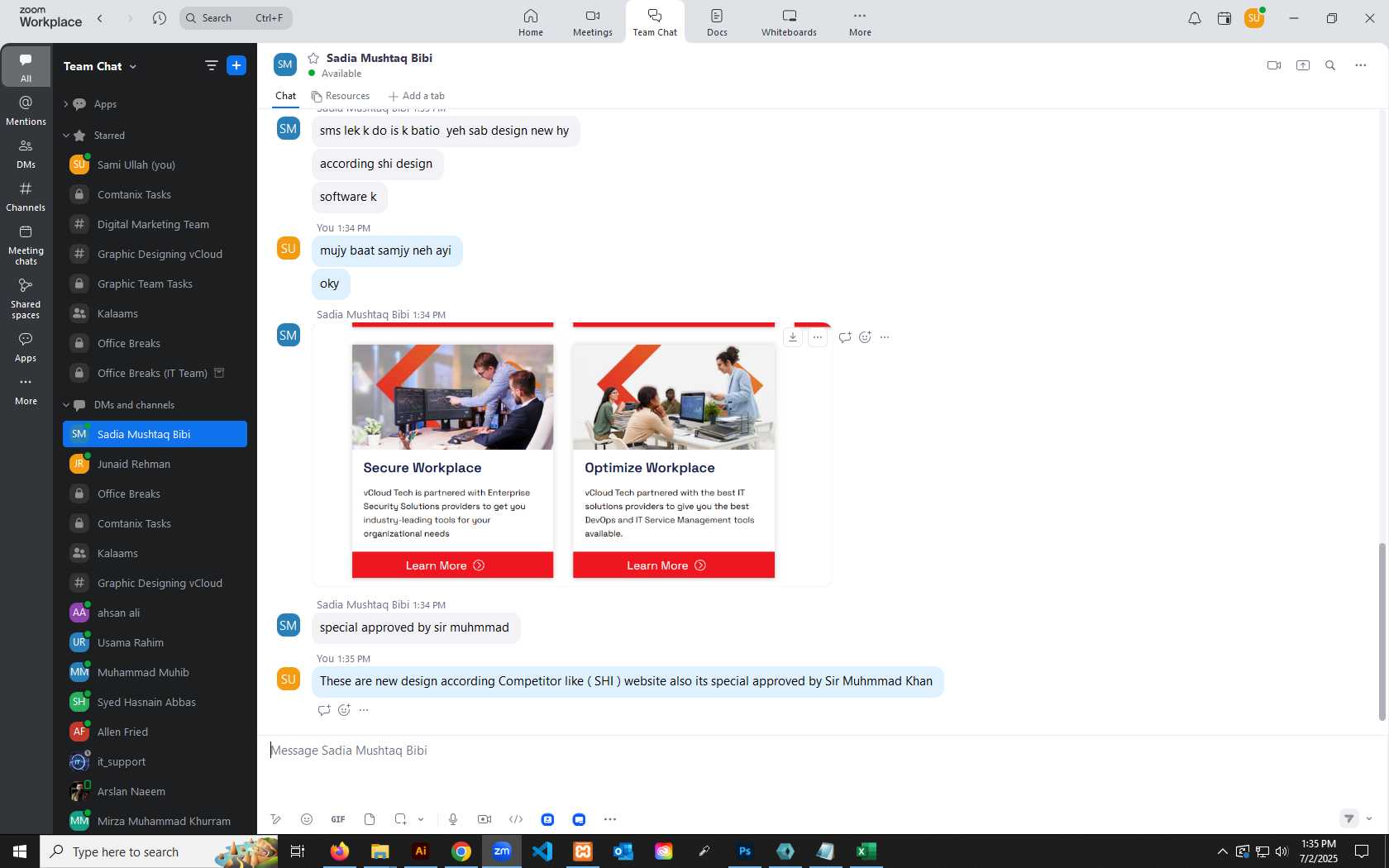Open the history clock icon

tap(160, 18)
